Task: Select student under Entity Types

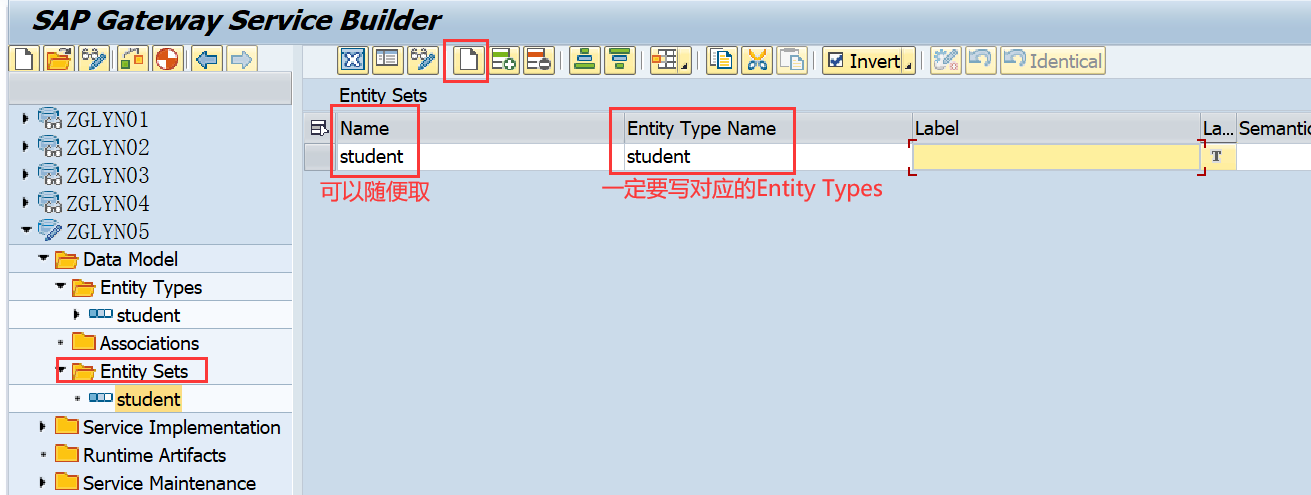Action: (x=148, y=316)
